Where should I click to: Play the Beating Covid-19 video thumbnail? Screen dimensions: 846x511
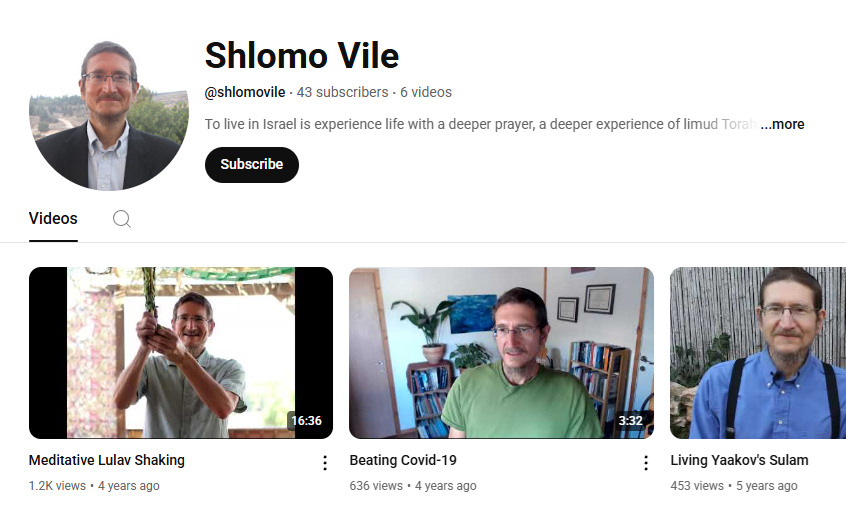501,352
